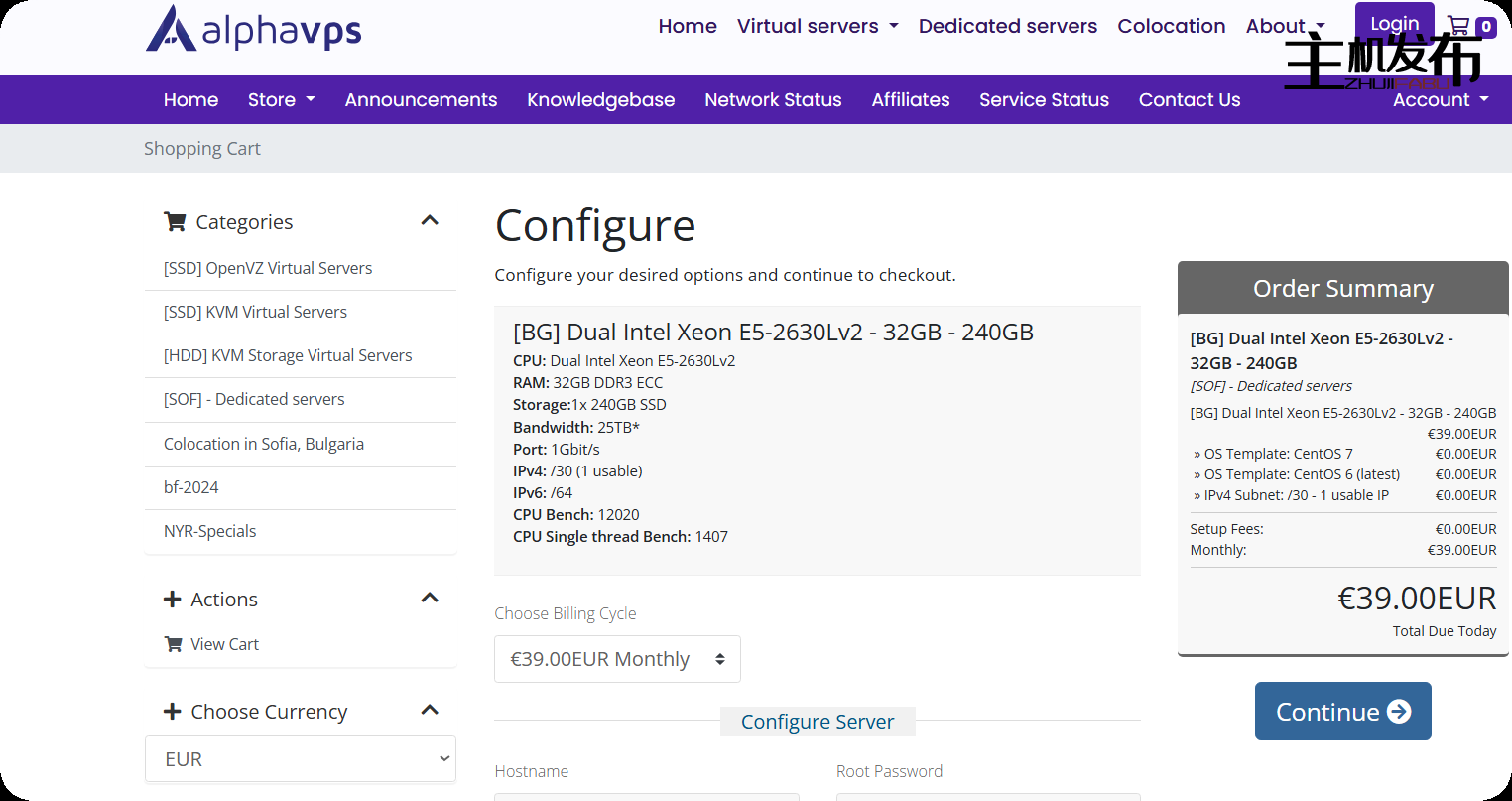
Task: Open the EUR currency selector
Action: 301,759
